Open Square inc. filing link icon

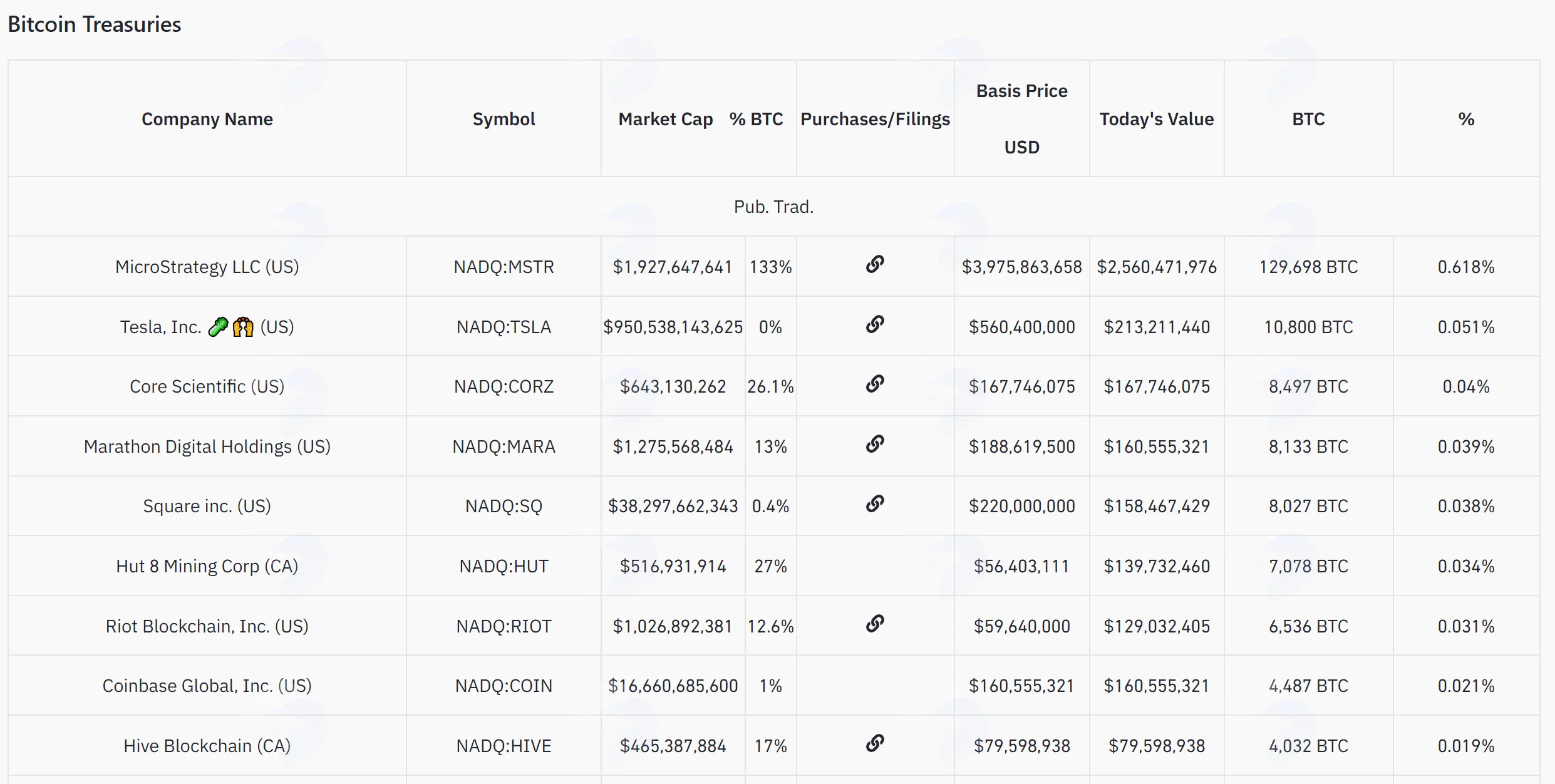875,503
